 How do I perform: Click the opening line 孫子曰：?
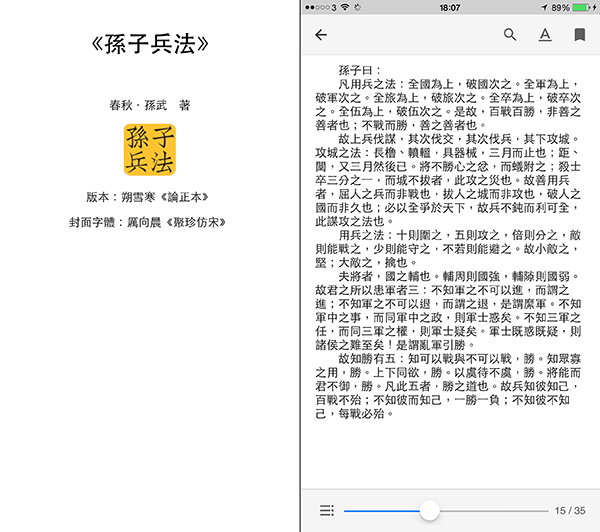click(360, 70)
